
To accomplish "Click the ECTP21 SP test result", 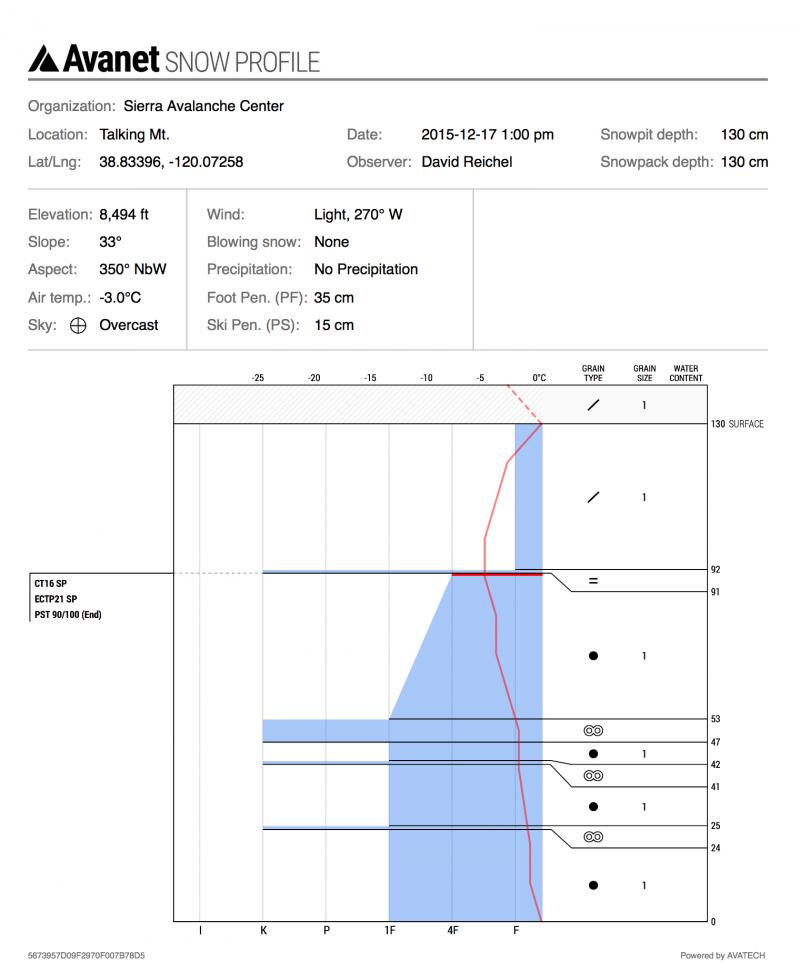I will (x=54, y=598).
